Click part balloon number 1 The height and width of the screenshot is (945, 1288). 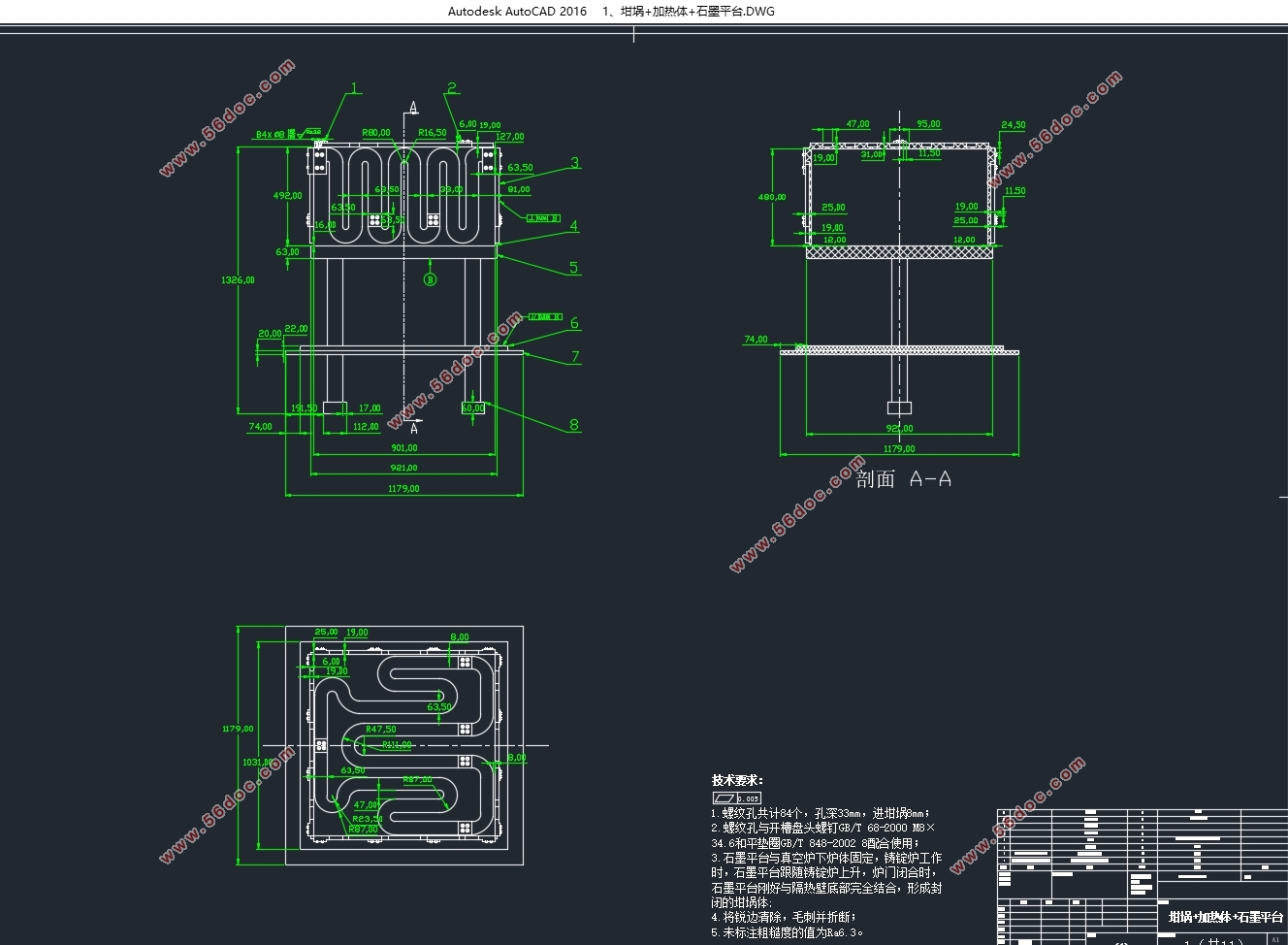[x=355, y=88]
